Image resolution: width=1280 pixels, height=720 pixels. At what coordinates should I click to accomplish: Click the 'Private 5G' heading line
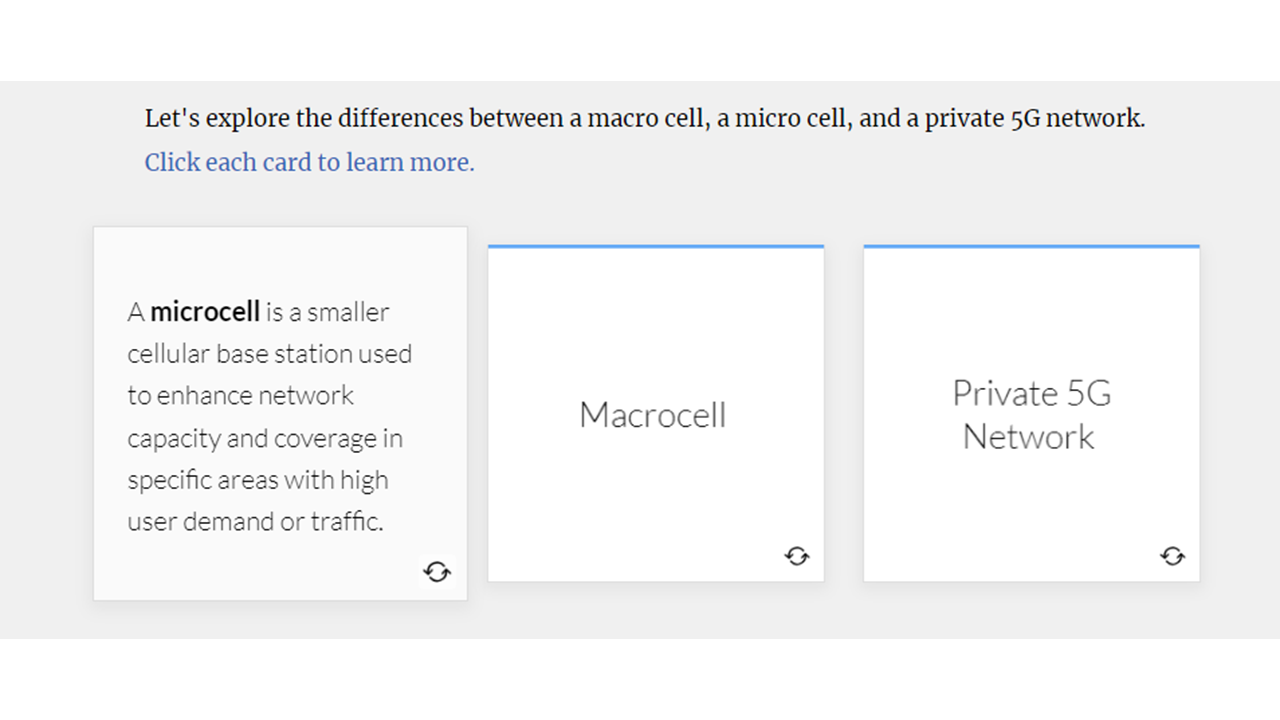click(1032, 393)
